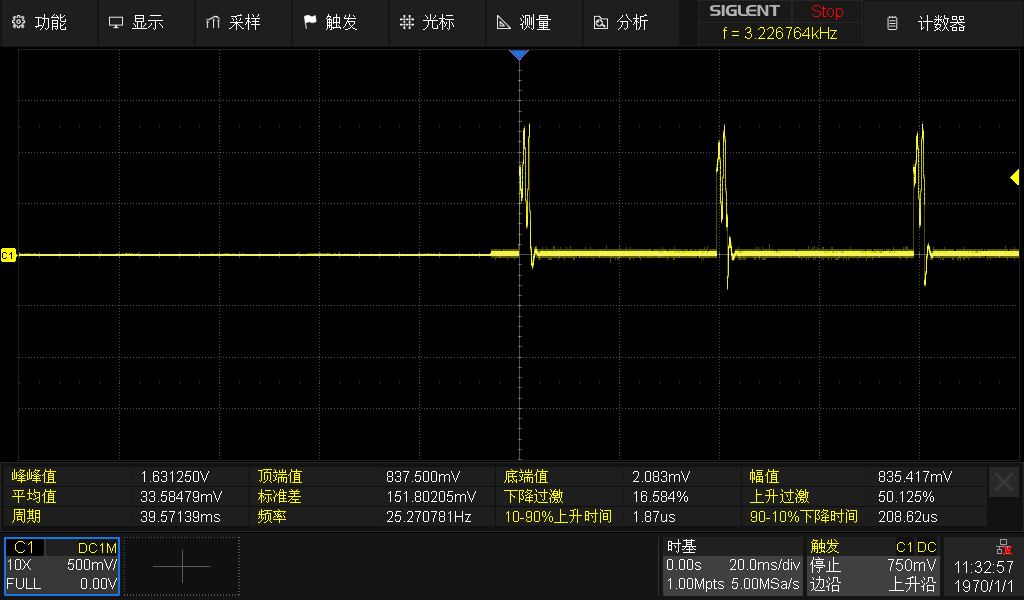Add a new channel with plus box
Viewport: 1024px width, 600px height.
(x=182, y=566)
